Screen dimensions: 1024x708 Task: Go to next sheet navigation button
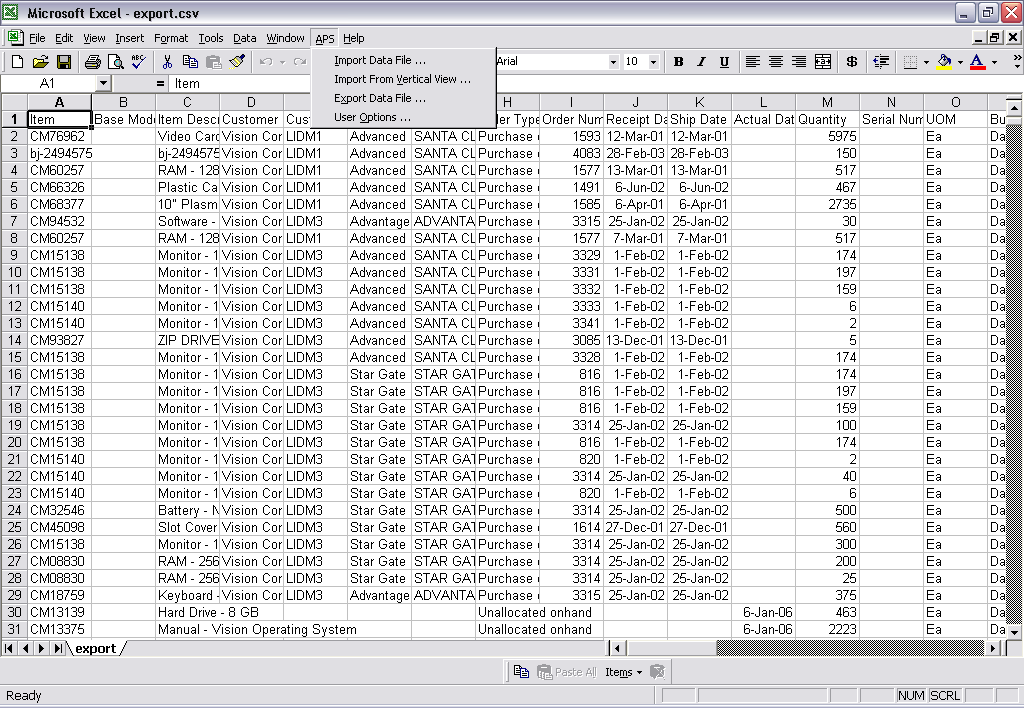(42, 648)
